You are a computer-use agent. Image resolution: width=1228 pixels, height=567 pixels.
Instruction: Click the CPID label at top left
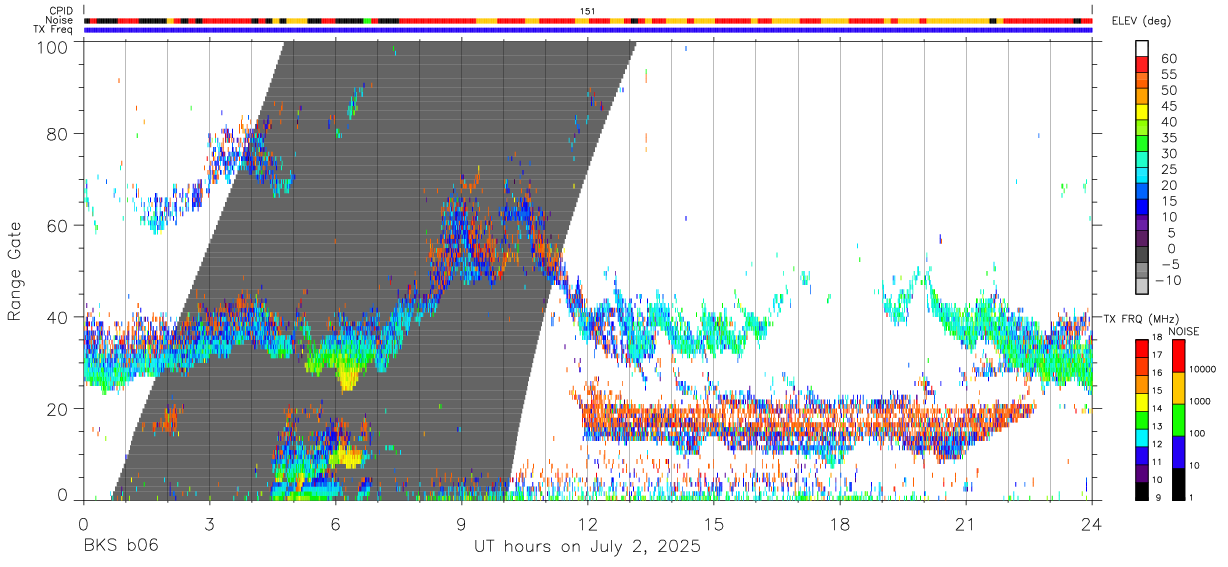tap(61, 11)
